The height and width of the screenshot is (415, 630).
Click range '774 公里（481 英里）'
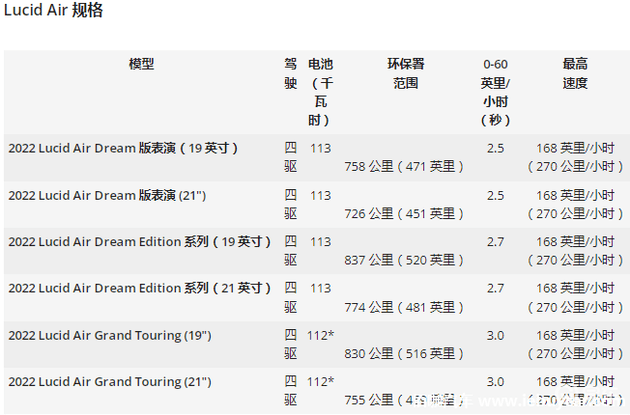[404, 307]
